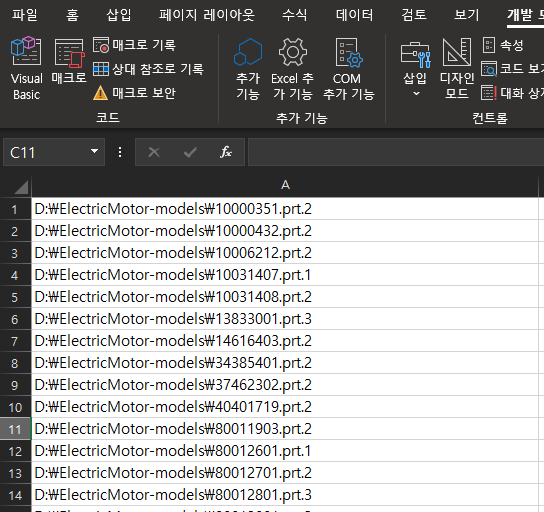Click cell with 80012601.prt.1 path
The image size is (544, 512).
(x=285, y=451)
